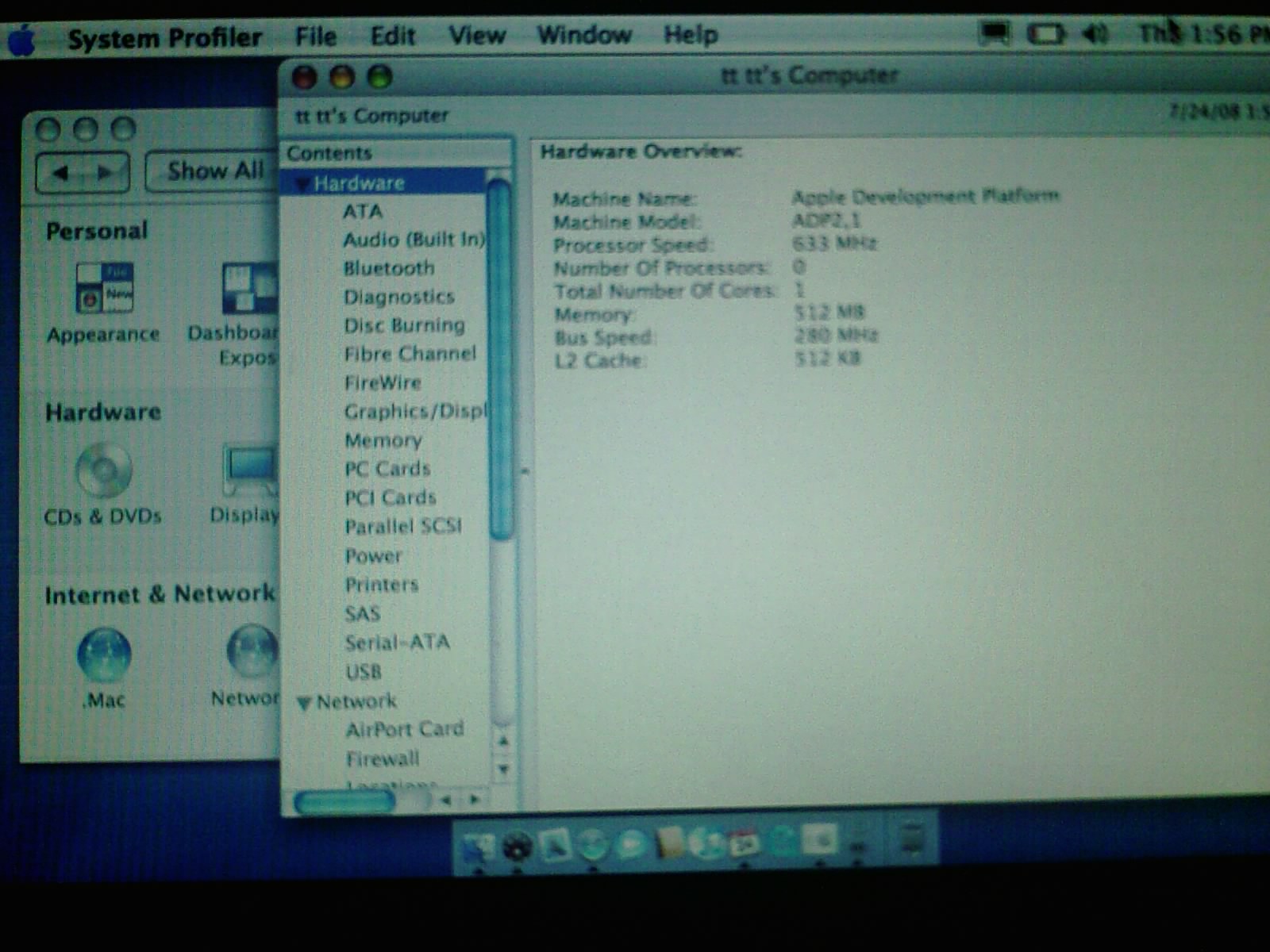
Task: Open .Mac preferences icon
Action: point(104,654)
